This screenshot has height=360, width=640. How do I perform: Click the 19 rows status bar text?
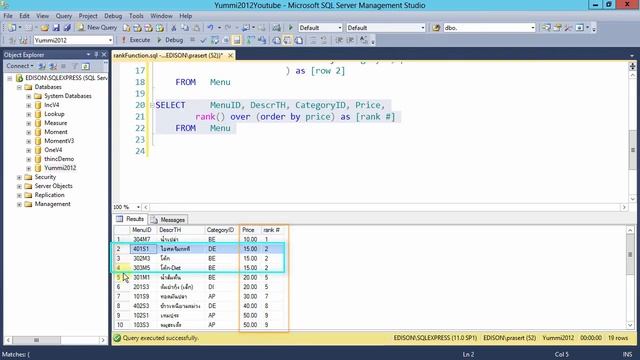[618, 338]
